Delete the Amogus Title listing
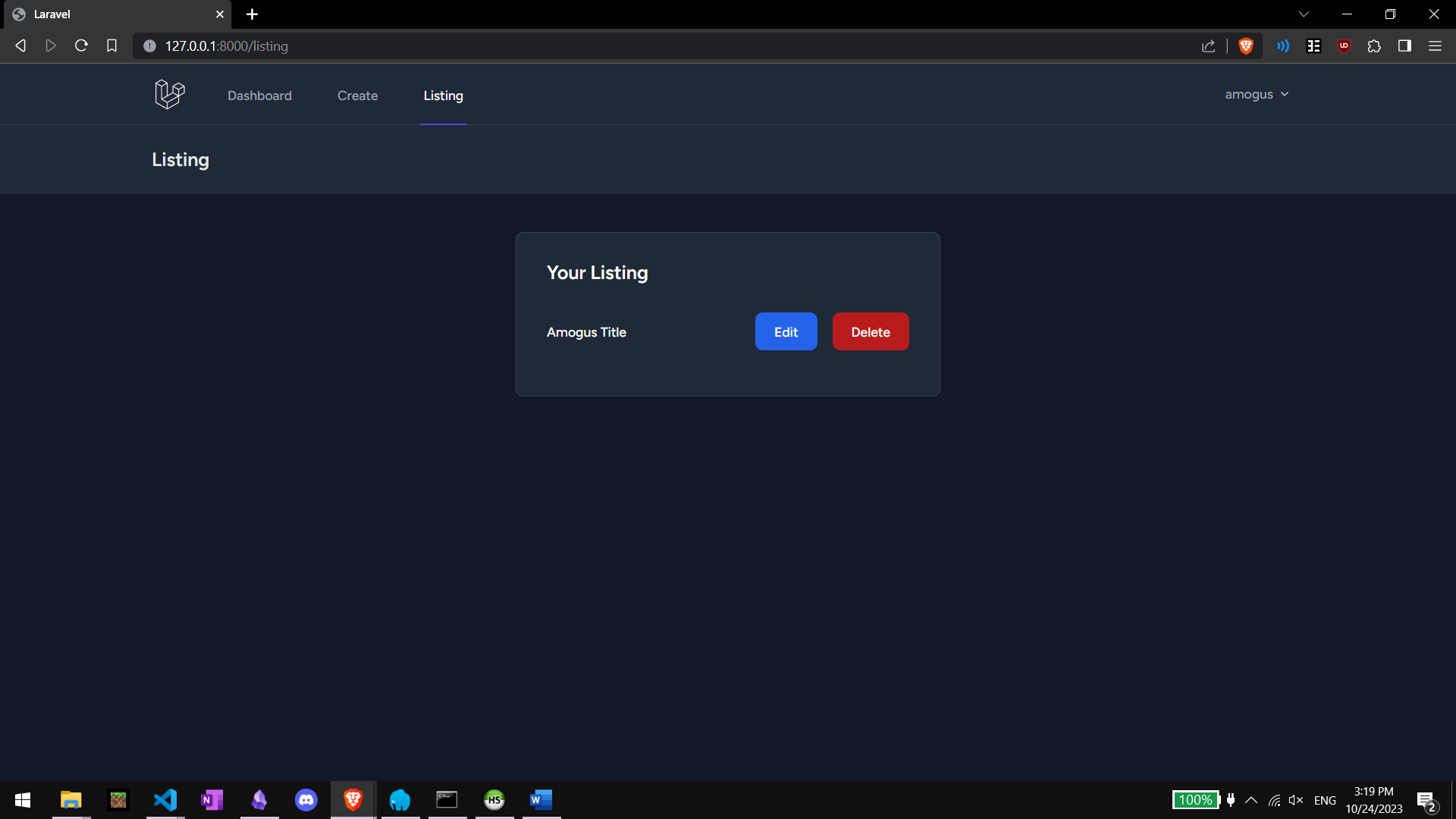 point(870,332)
